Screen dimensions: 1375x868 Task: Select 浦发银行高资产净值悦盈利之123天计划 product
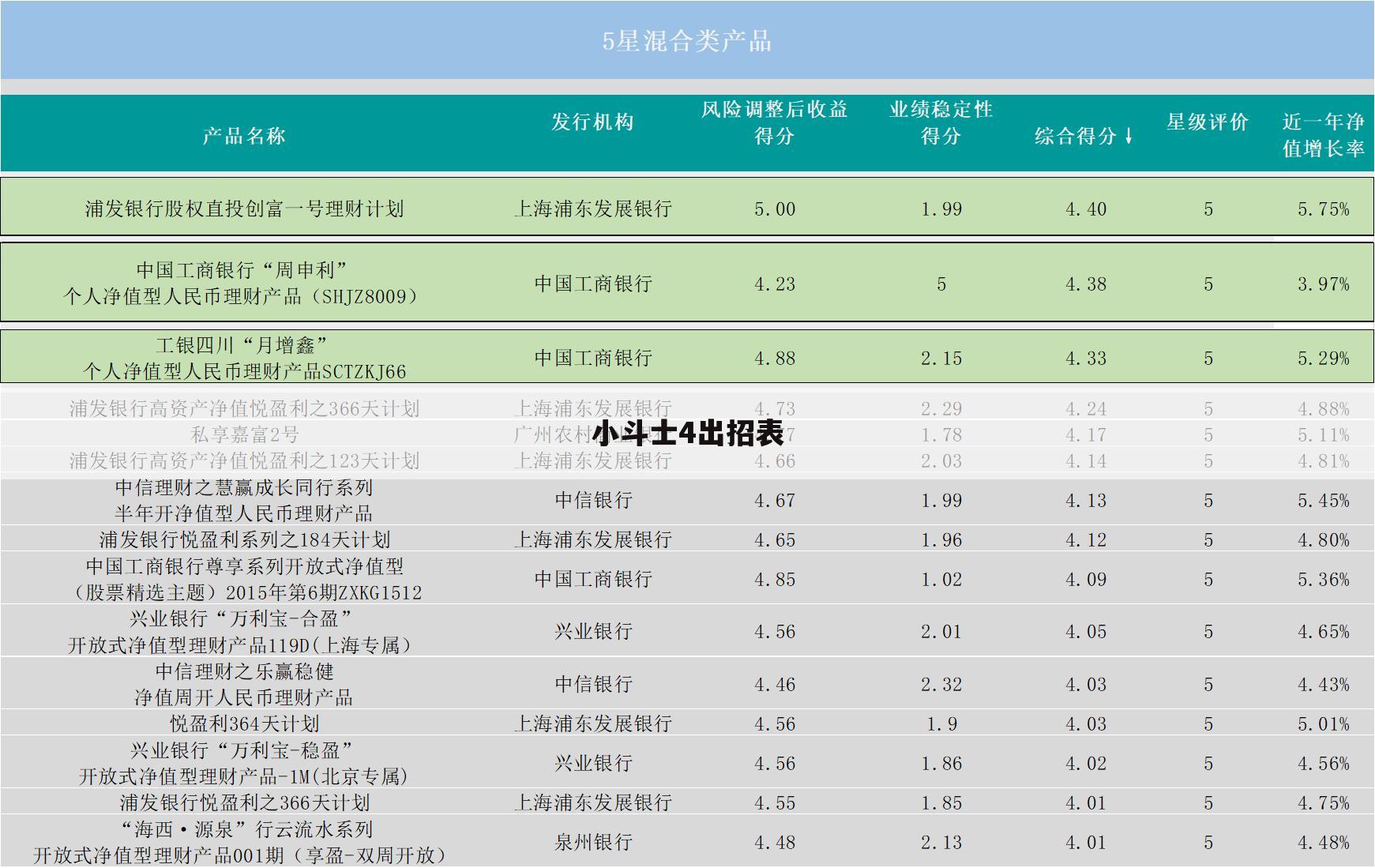pyautogui.click(x=244, y=460)
